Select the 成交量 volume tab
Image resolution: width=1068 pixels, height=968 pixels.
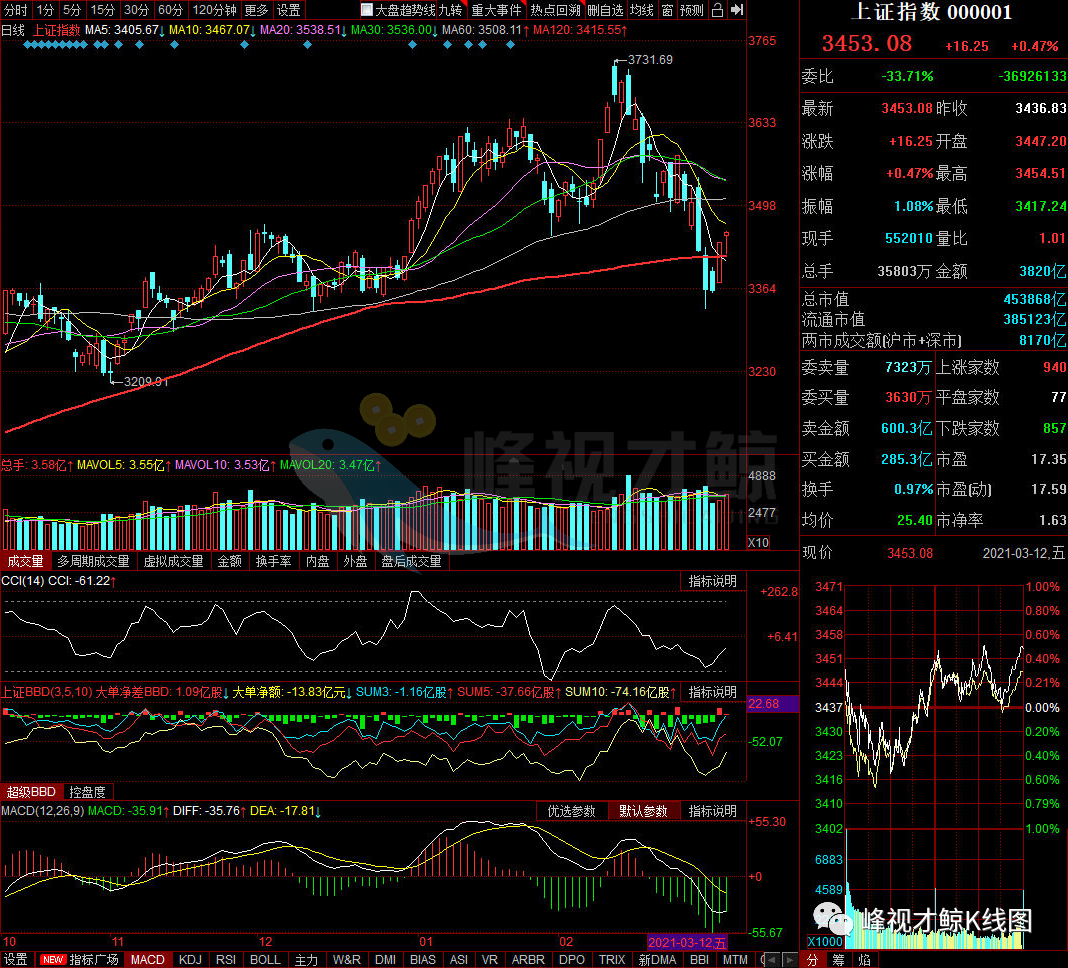tap(26, 561)
